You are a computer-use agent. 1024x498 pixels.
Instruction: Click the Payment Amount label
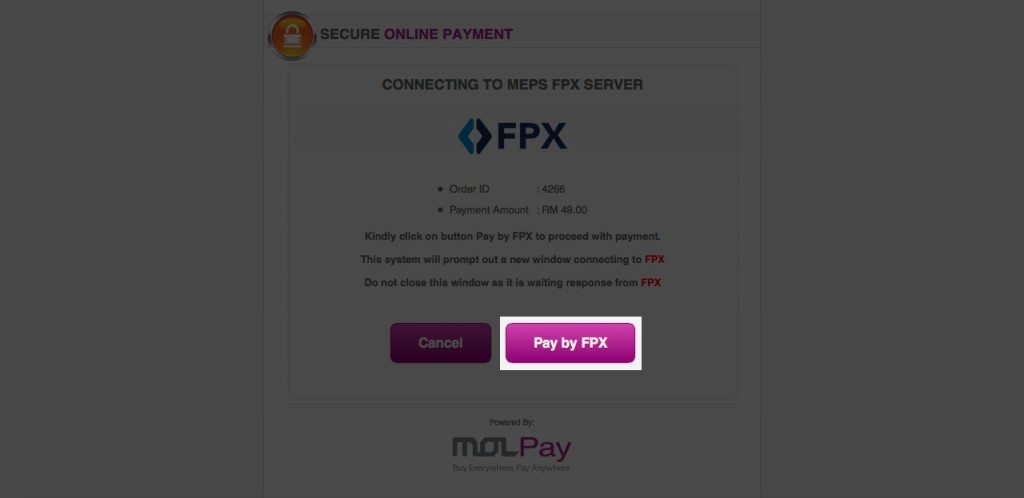click(489, 210)
